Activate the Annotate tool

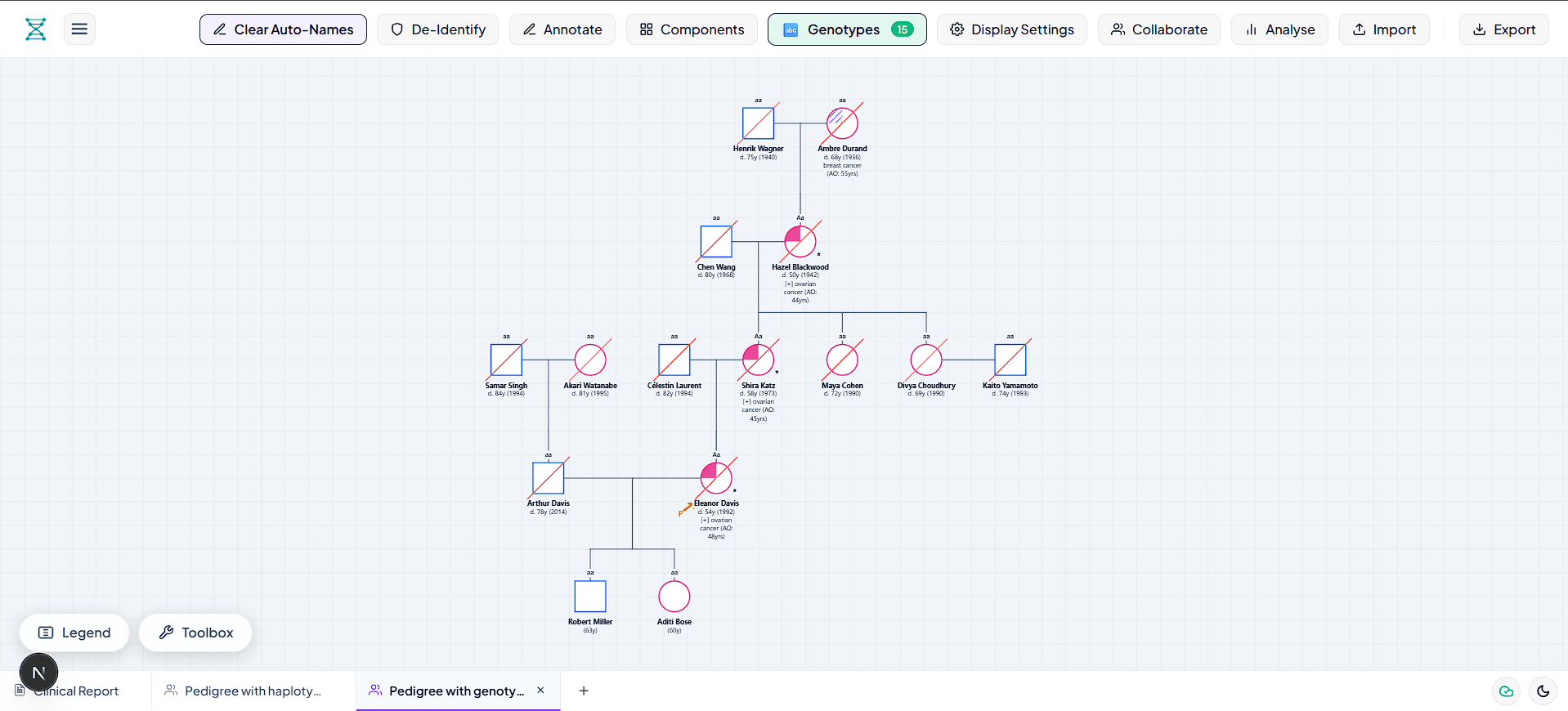(562, 29)
